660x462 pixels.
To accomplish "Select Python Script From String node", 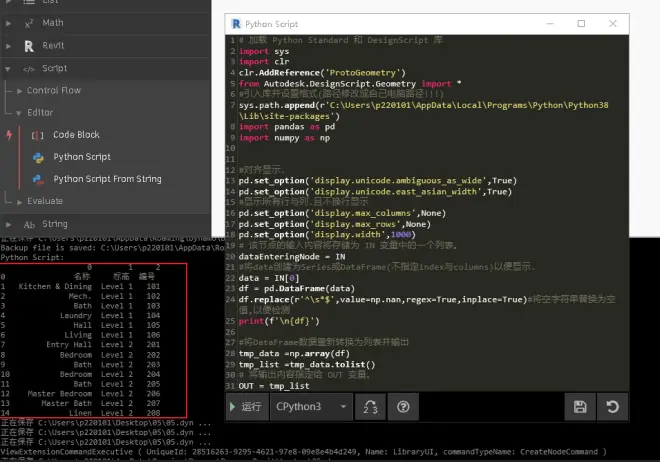I will tap(107, 179).
